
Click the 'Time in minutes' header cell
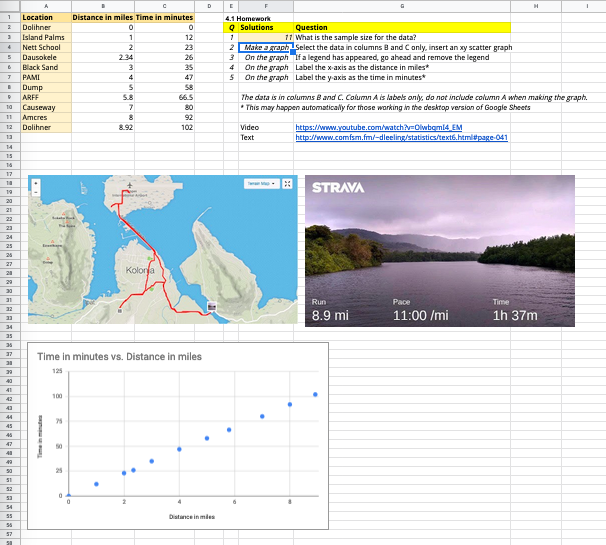point(164,17)
